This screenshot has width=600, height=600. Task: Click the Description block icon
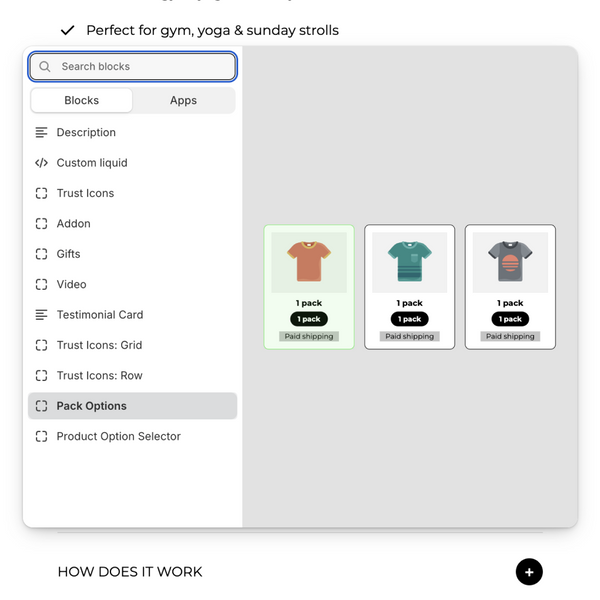41,133
